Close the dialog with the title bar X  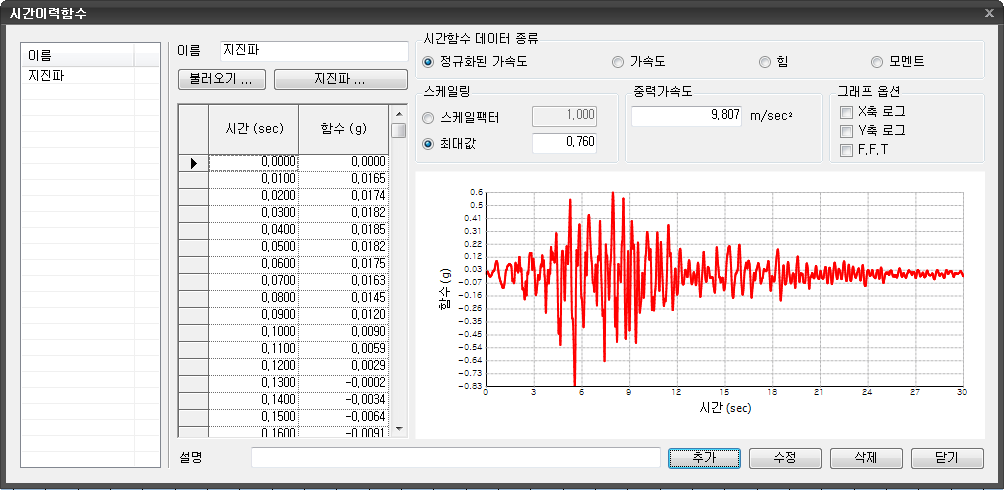(985, 12)
